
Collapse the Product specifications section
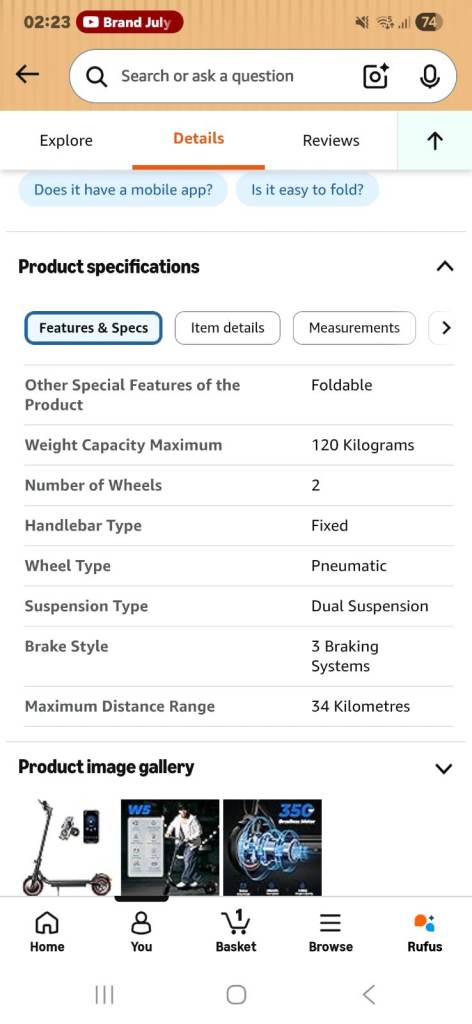[x=445, y=266]
